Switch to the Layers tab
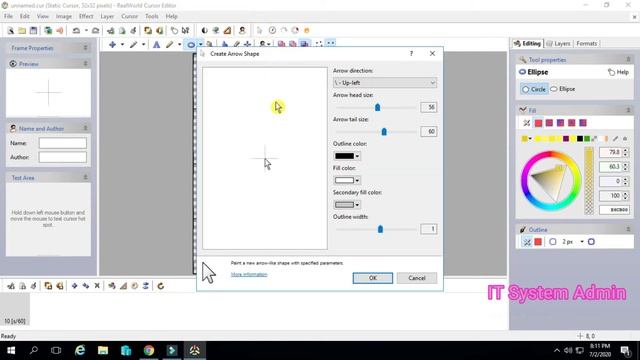The height and width of the screenshot is (360, 640). (x=558, y=43)
